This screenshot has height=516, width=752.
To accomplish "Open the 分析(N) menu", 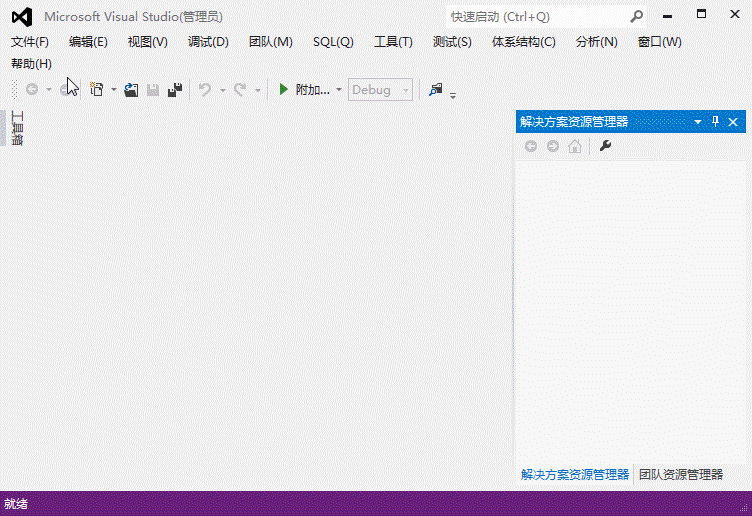I will (x=597, y=42).
